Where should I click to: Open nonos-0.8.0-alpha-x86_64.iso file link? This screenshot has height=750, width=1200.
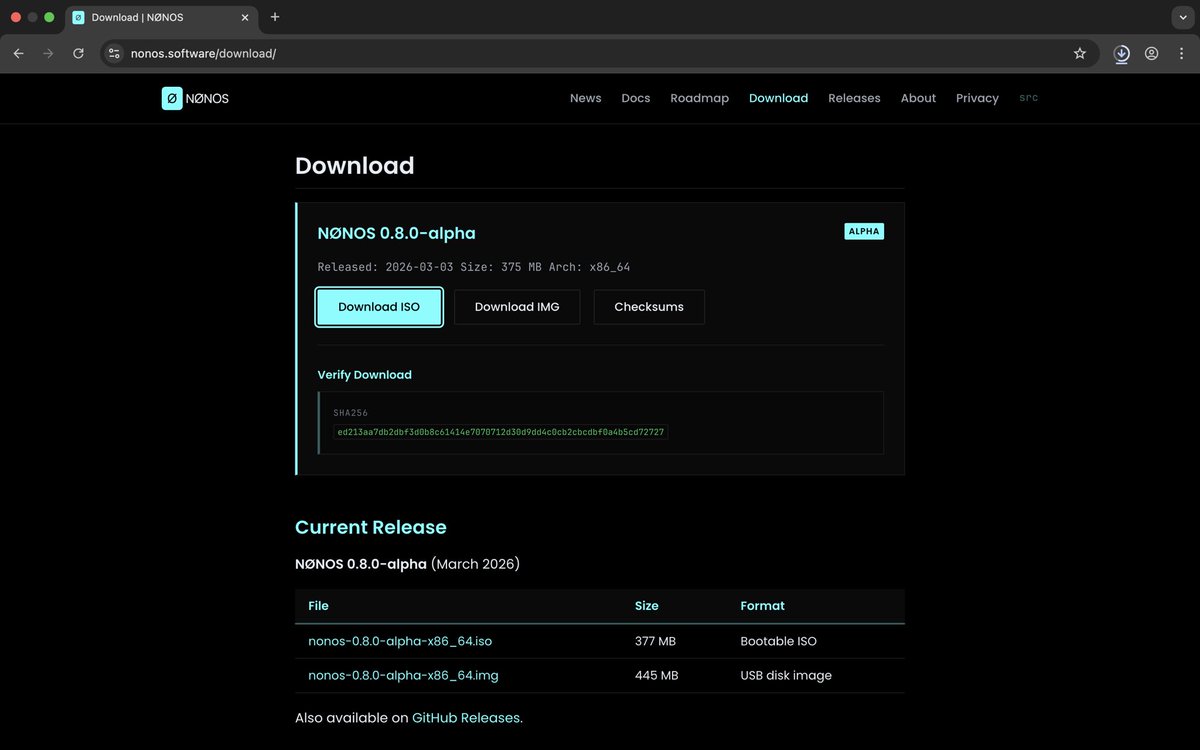coord(400,641)
